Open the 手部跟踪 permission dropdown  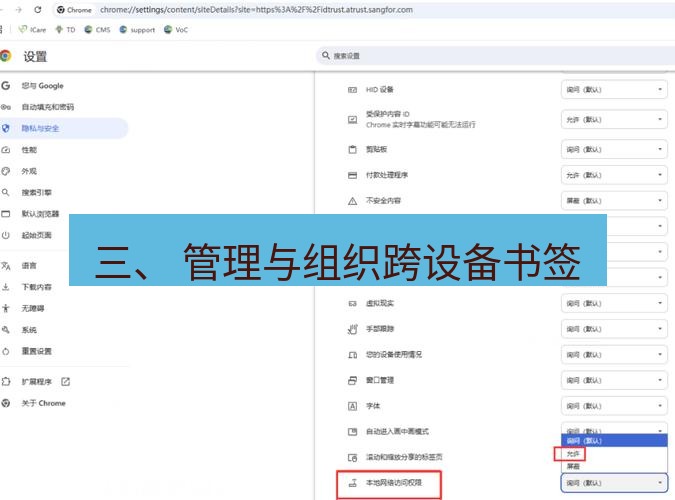click(614, 329)
